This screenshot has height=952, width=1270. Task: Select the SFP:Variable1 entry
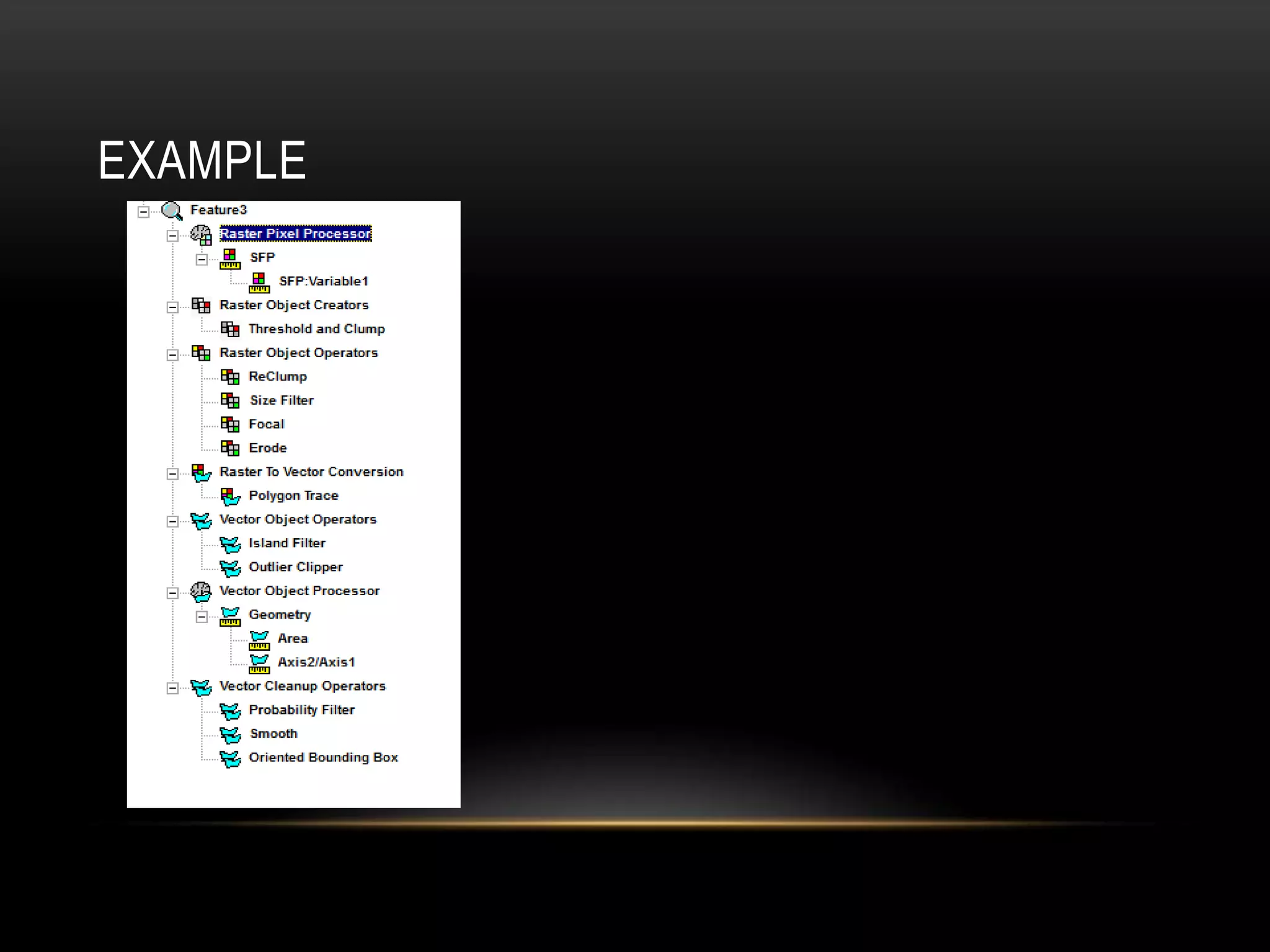coord(324,281)
